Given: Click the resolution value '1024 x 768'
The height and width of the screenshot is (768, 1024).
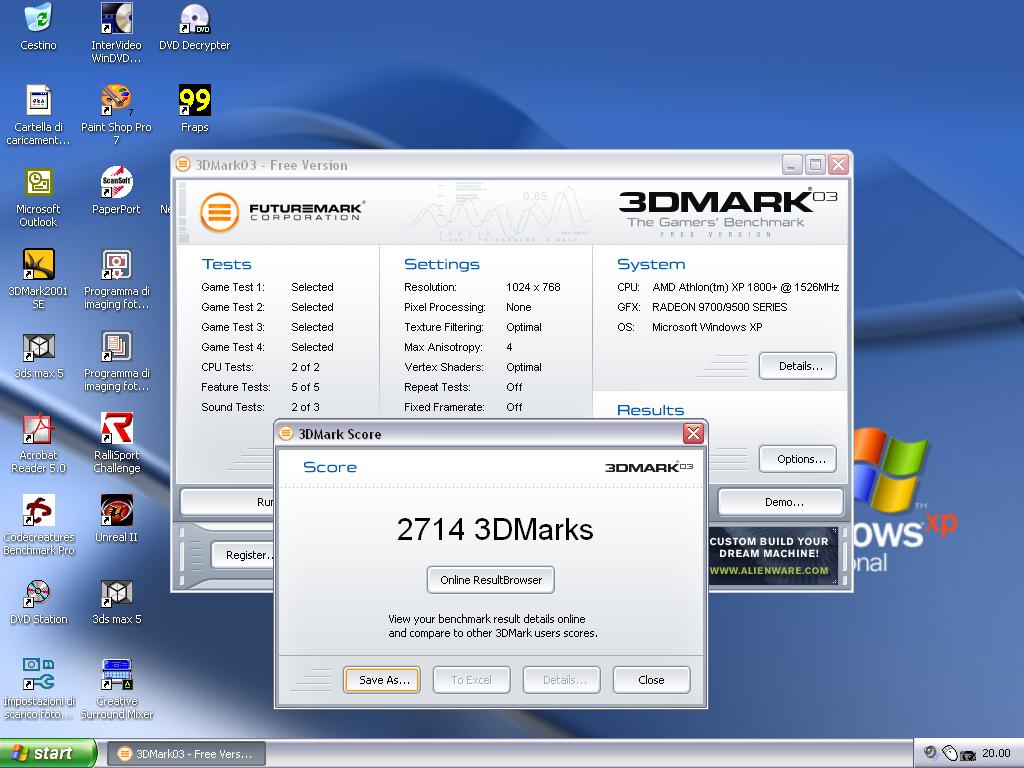Looking at the screenshot, I should [x=533, y=287].
